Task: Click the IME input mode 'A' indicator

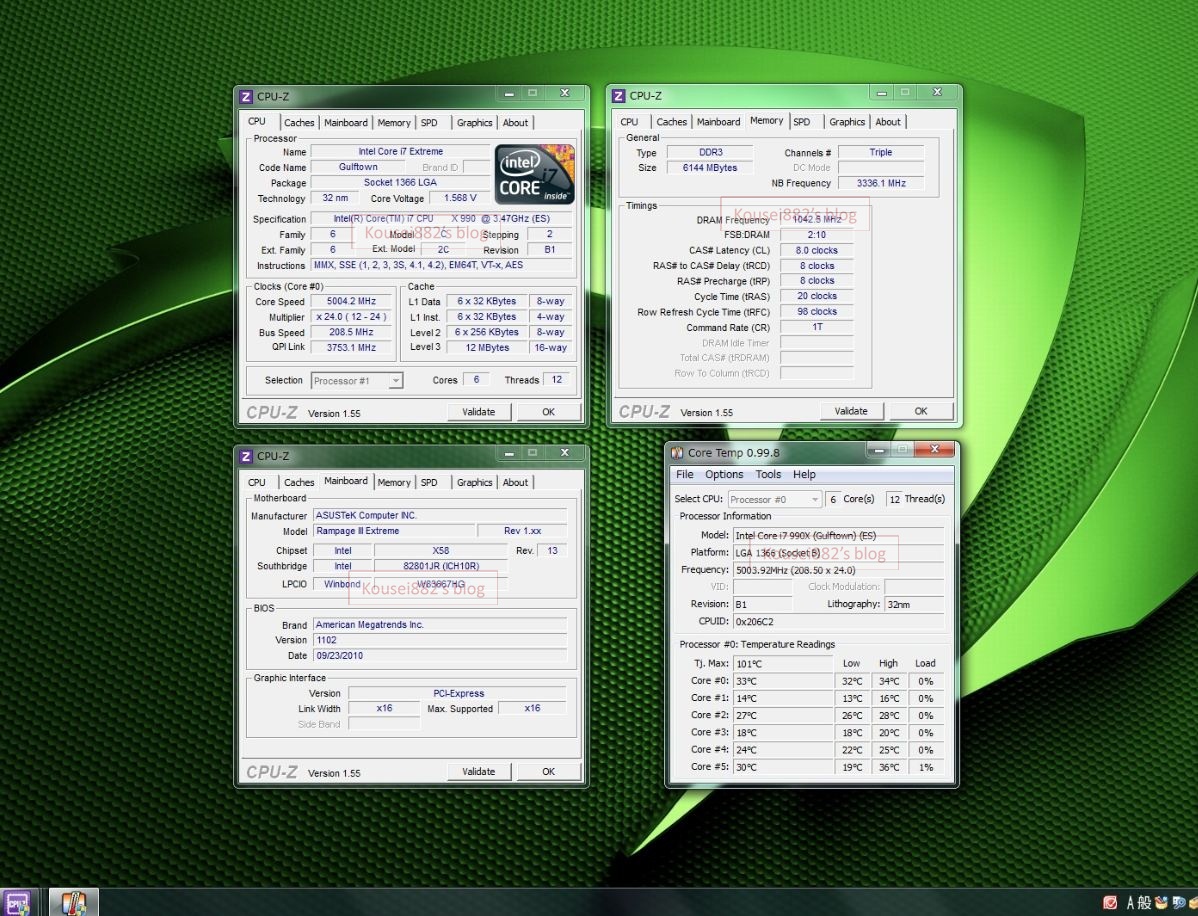Action: pyautogui.click(x=1130, y=903)
